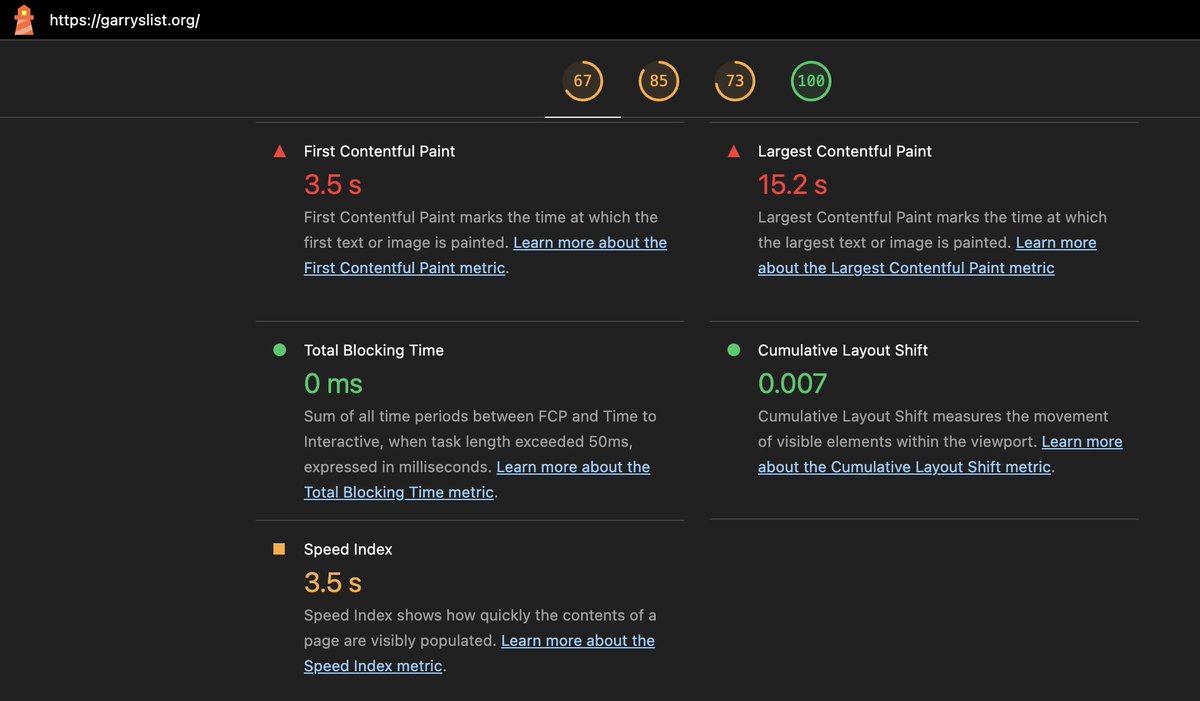Select the score gauge showing 85
Image resolution: width=1200 pixels, height=701 pixels.
pos(659,81)
